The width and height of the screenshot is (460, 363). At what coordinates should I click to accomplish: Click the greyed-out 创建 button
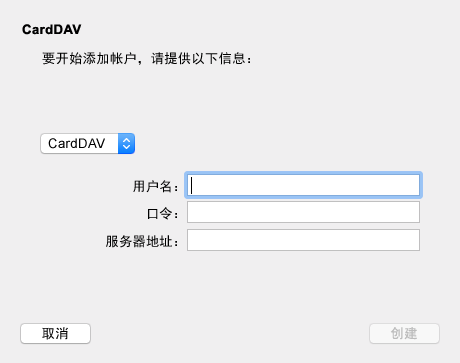click(x=404, y=333)
